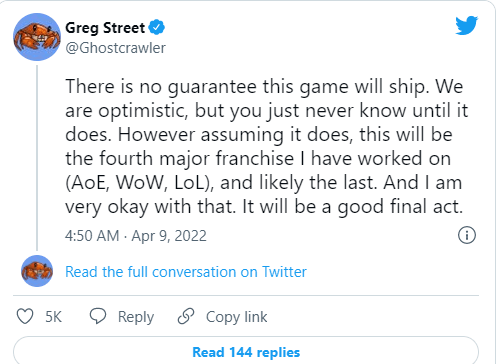Click the circled info icon beside timestamp
Screen dimensions: 496x364
pos(467,235)
